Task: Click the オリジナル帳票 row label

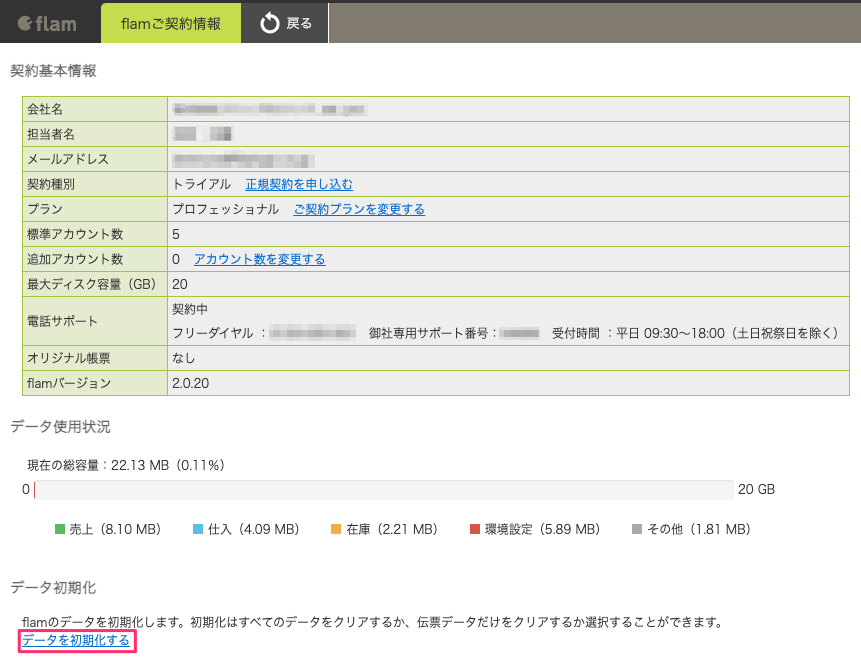Action: (x=69, y=359)
